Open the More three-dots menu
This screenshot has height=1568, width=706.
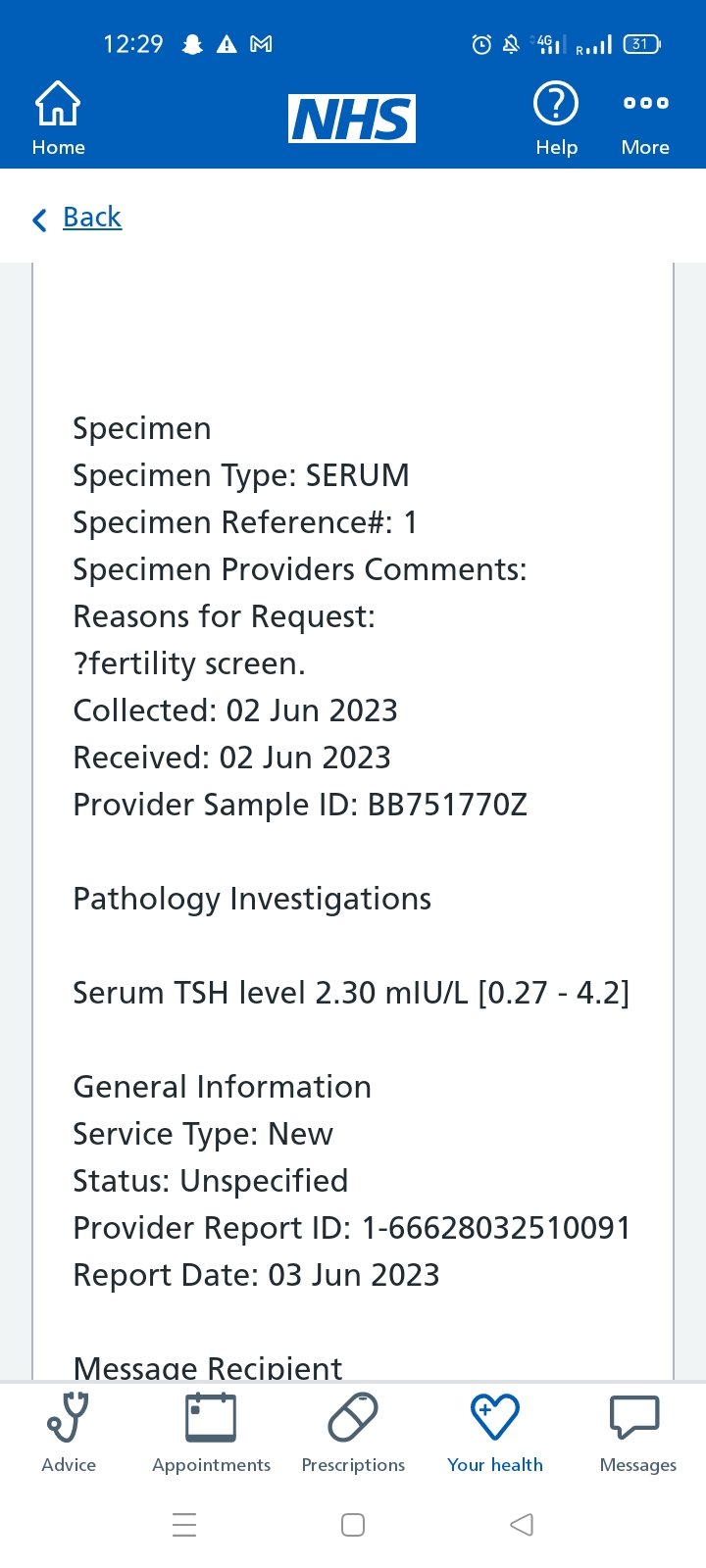pos(645,103)
